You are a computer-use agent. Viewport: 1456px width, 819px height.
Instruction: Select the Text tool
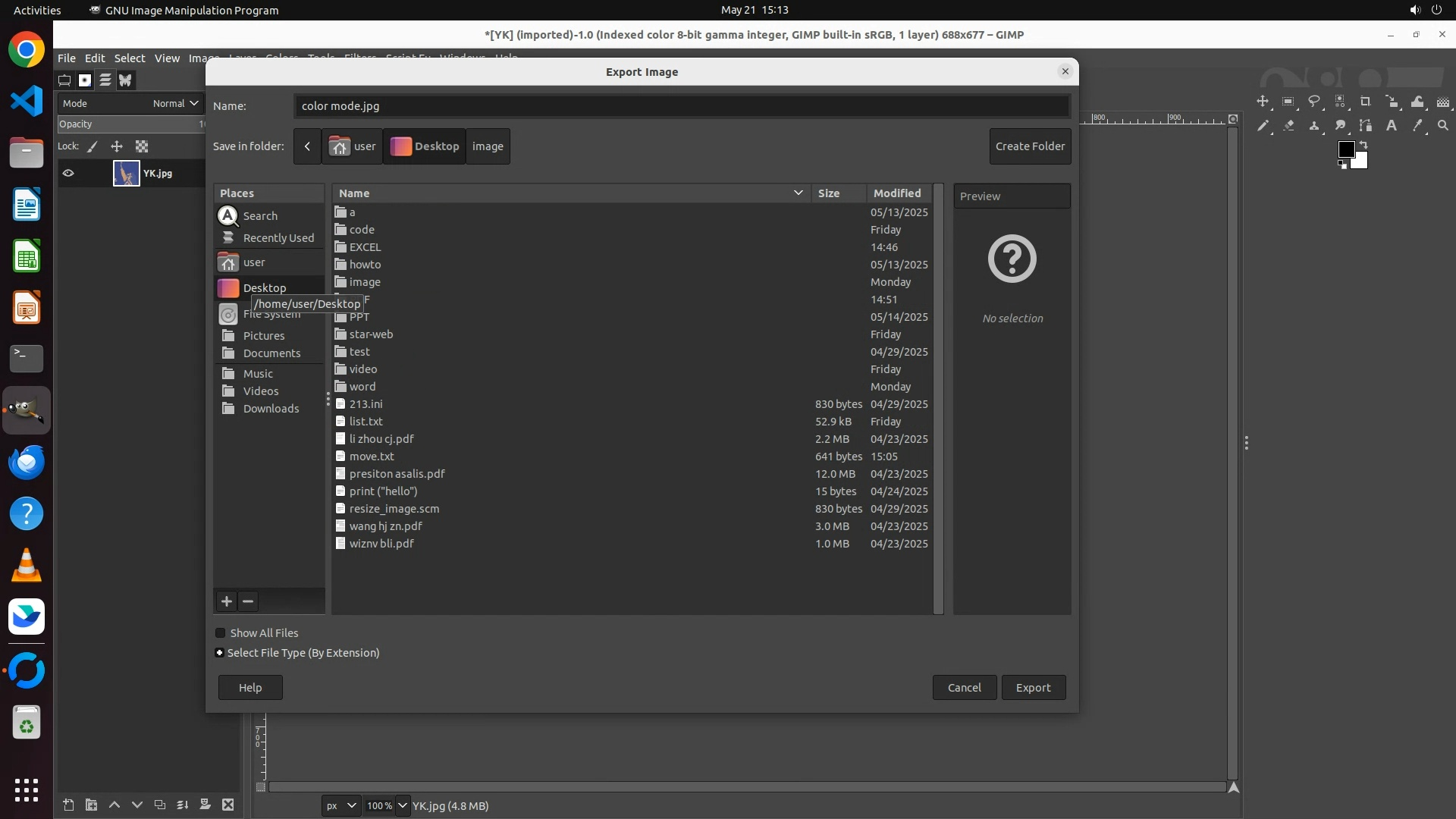[1392, 126]
